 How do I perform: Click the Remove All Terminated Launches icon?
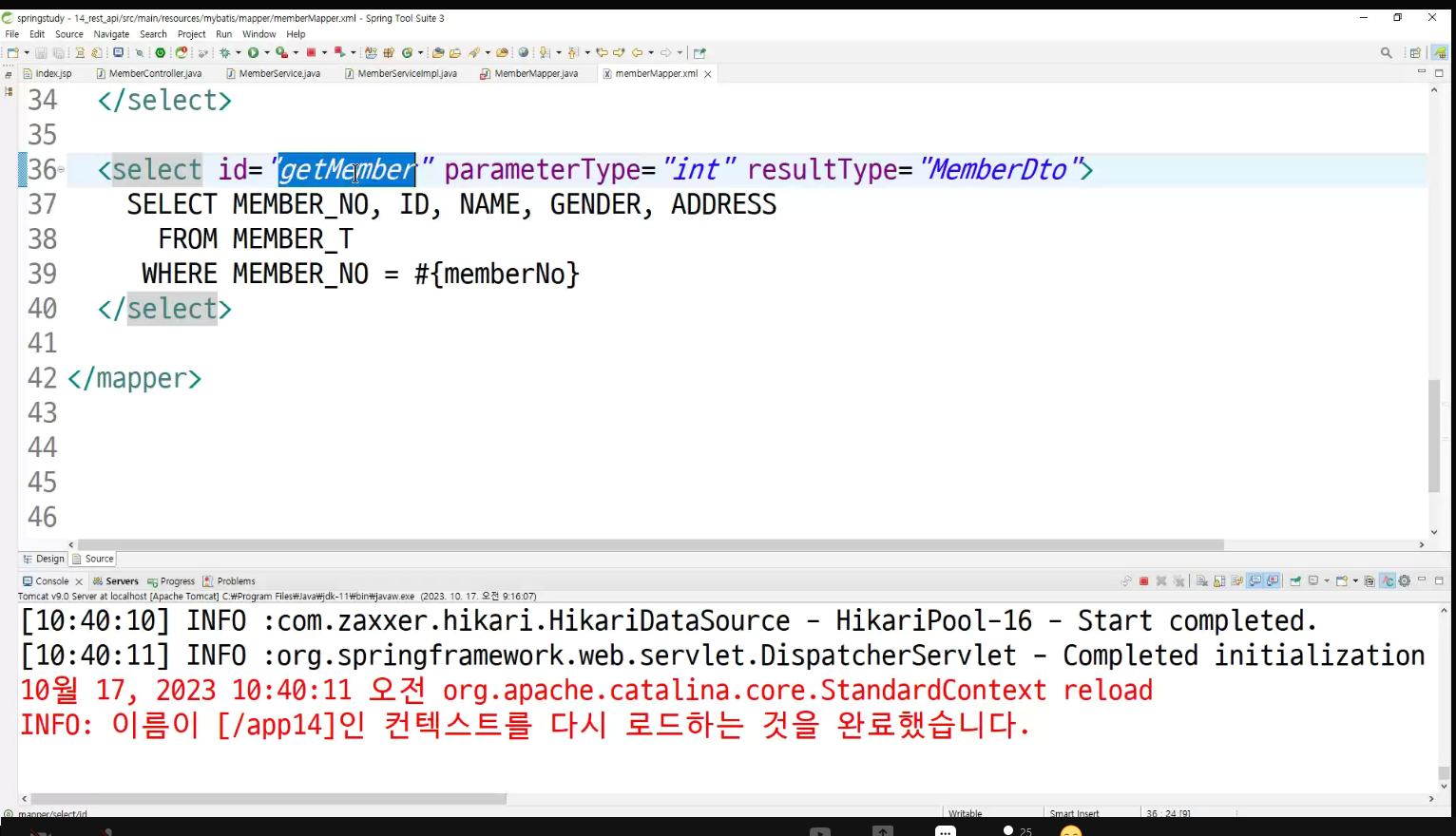click(1179, 581)
